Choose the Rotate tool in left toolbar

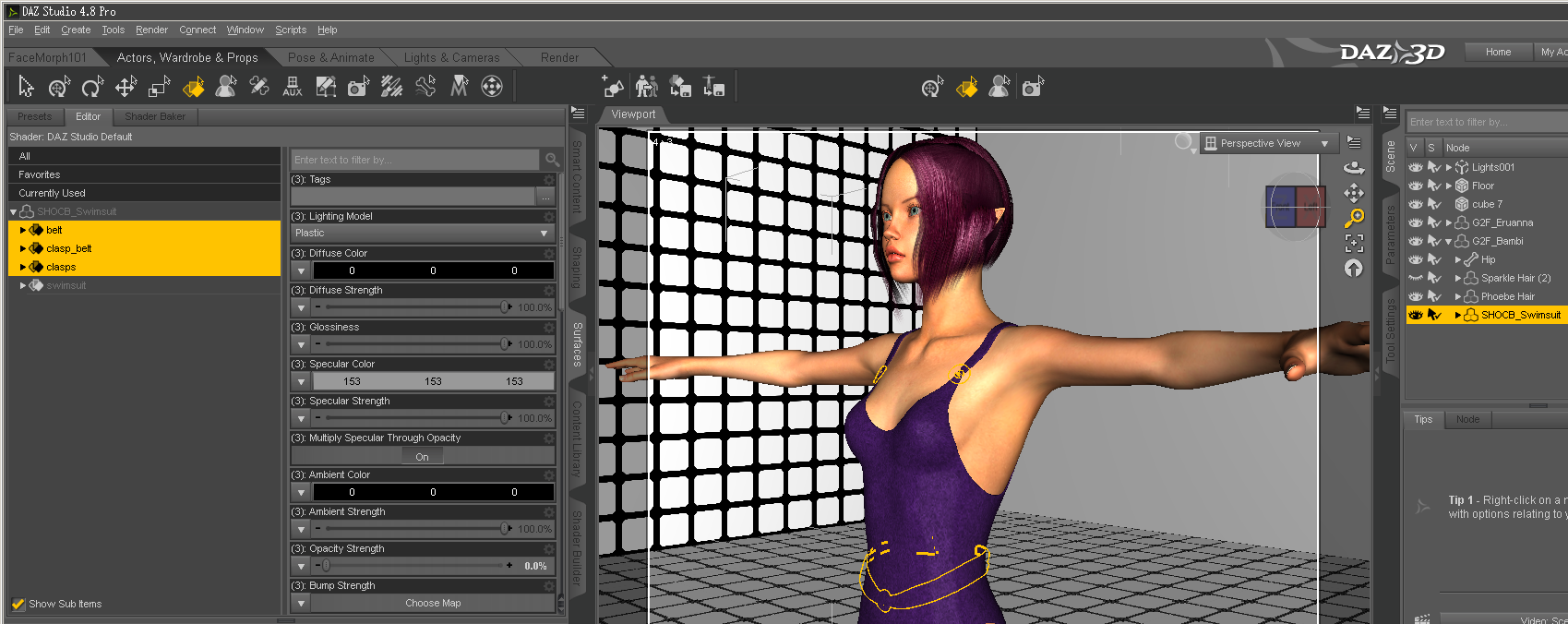92,87
